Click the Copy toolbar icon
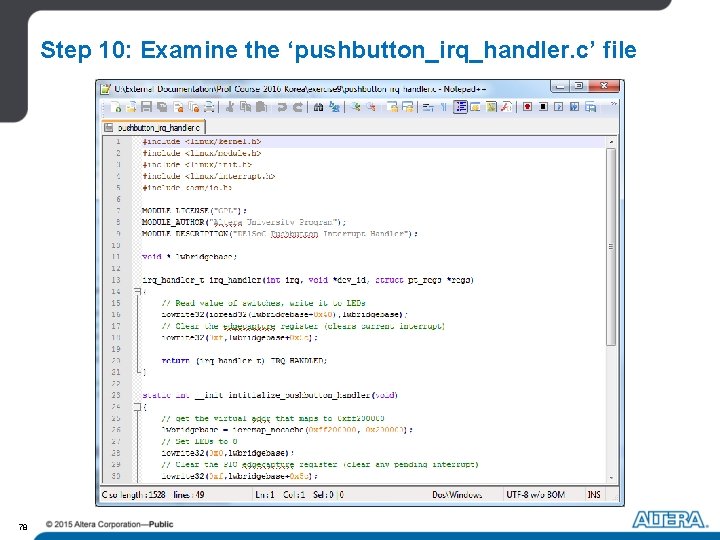The height and width of the screenshot is (540, 720). coord(246,107)
